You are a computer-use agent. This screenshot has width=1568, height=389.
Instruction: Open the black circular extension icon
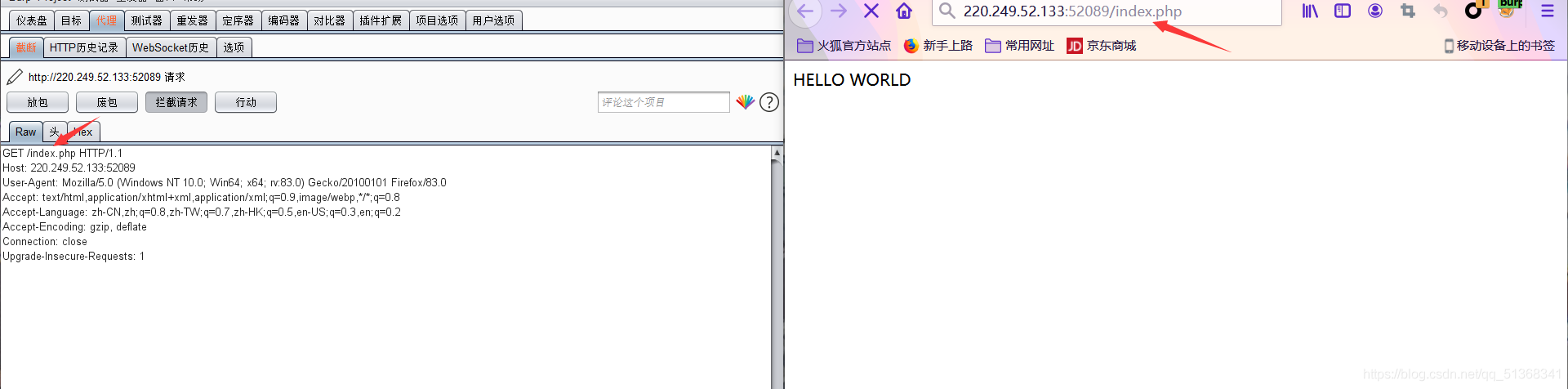[x=1473, y=11]
